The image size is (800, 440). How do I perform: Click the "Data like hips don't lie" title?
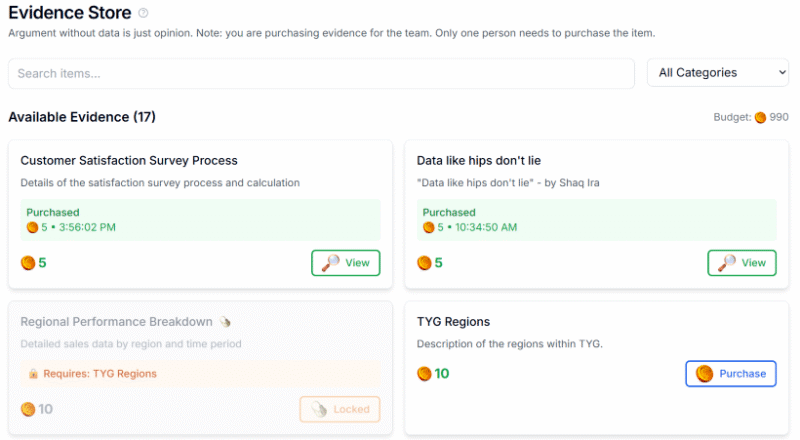coord(479,160)
